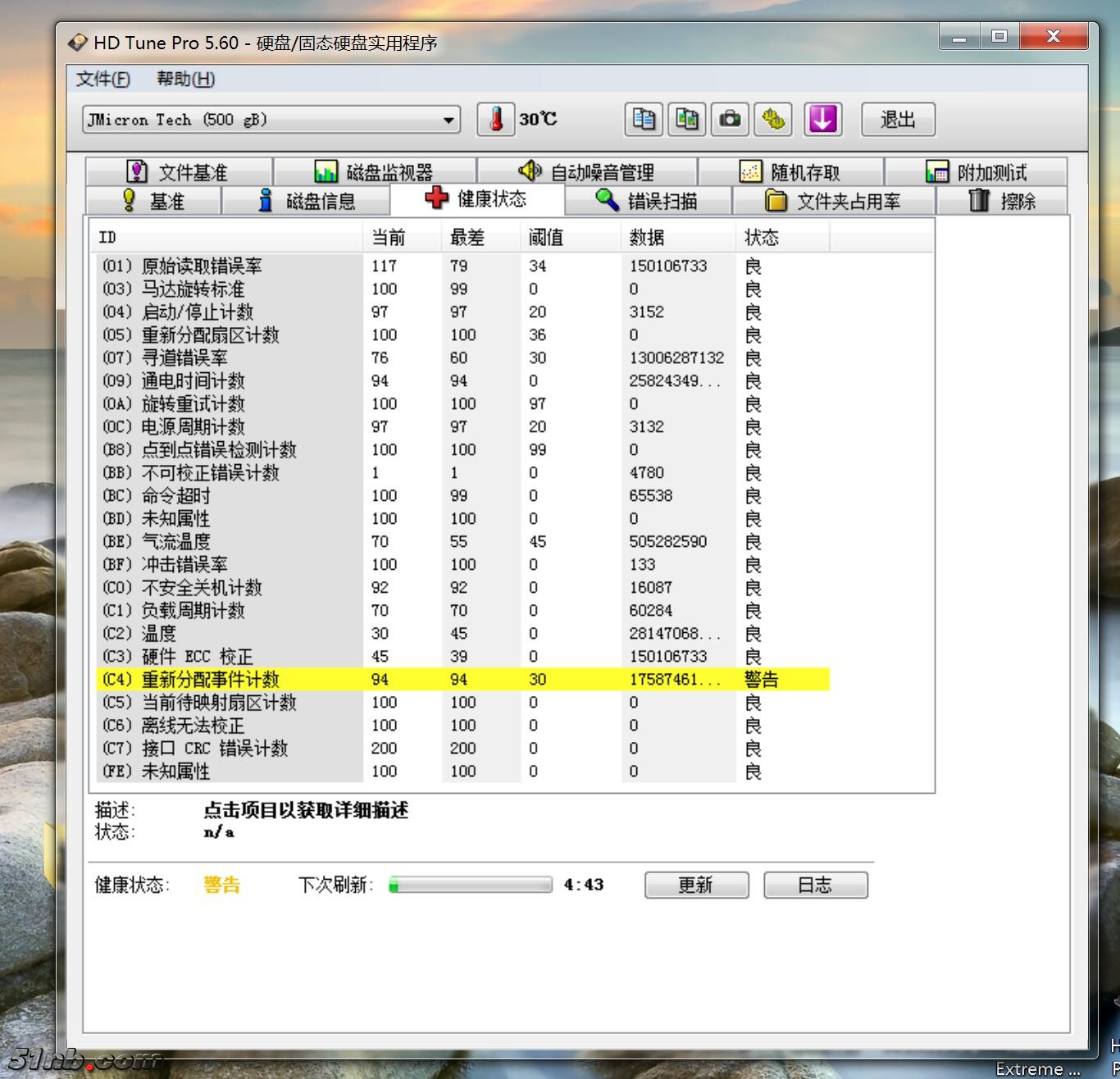Click the 最差 column header
The width and height of the screenshot is (1120, 1079).
pyautogui.click(x=480, y=238)
